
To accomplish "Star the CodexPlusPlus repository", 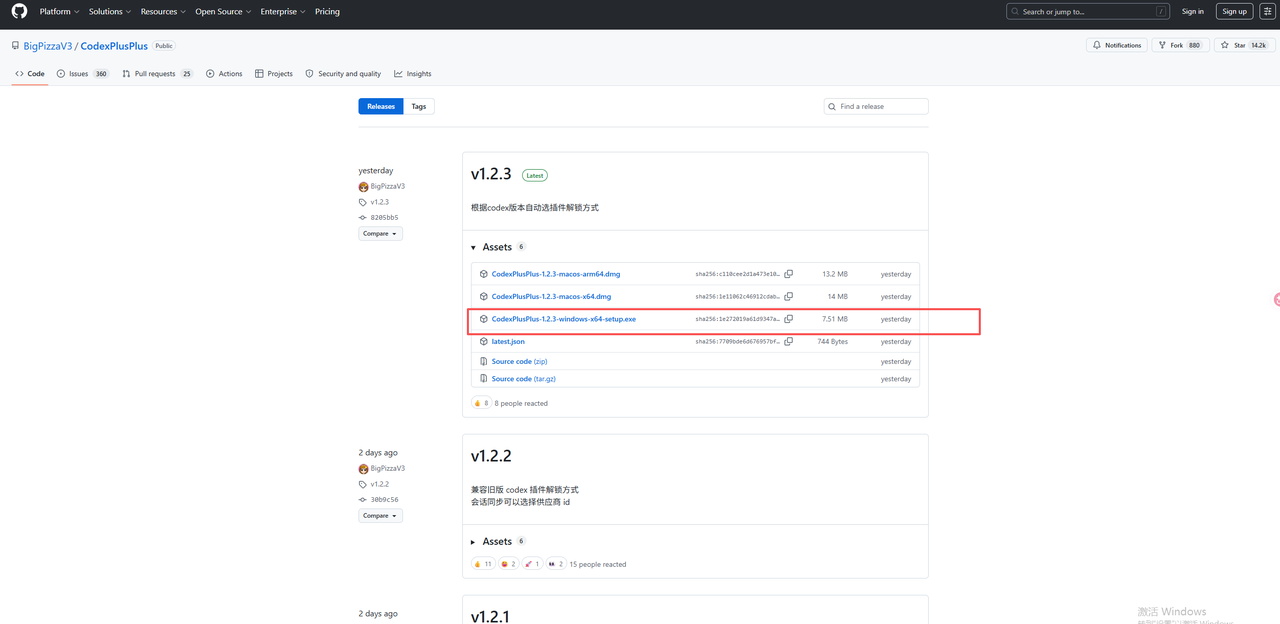I will (1244, 45).
